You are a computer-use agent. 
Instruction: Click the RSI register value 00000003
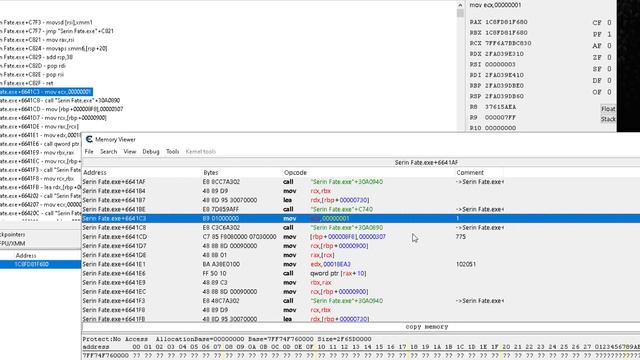[500, 64]
